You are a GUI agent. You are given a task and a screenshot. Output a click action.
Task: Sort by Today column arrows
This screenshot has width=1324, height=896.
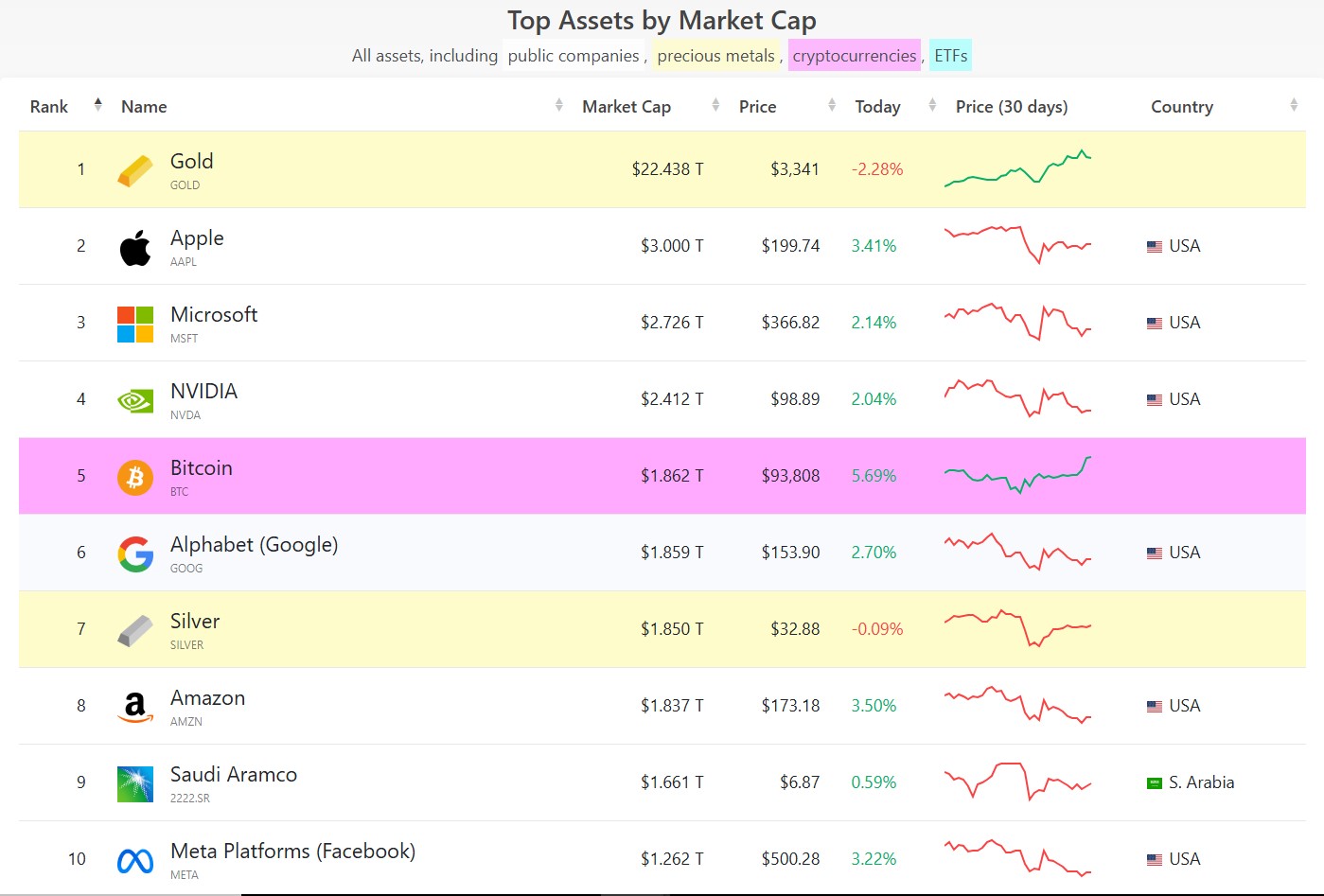point(931,106)
